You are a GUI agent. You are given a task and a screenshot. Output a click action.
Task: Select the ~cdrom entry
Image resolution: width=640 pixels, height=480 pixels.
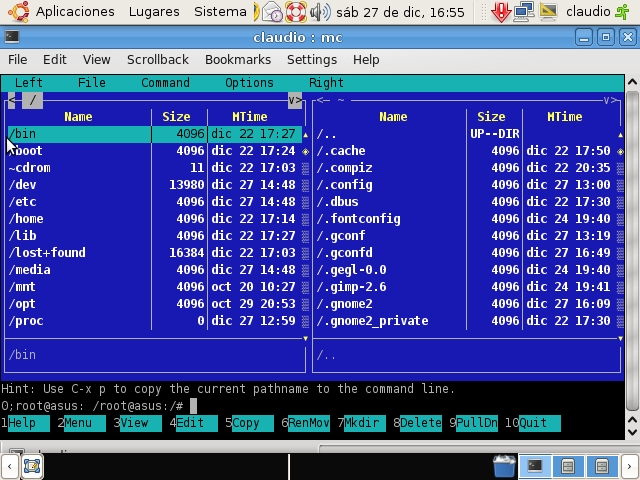pyautogui.click(x=155, y=168)
